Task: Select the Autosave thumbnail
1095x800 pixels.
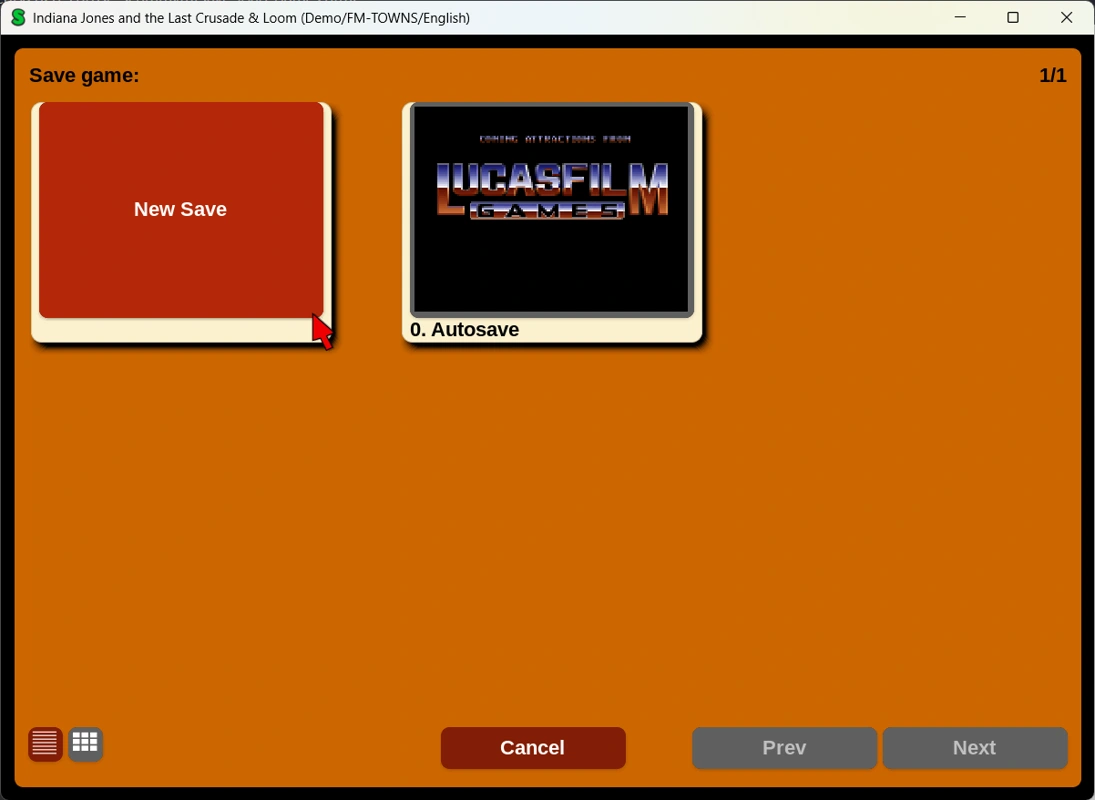Action: point(552,210)
